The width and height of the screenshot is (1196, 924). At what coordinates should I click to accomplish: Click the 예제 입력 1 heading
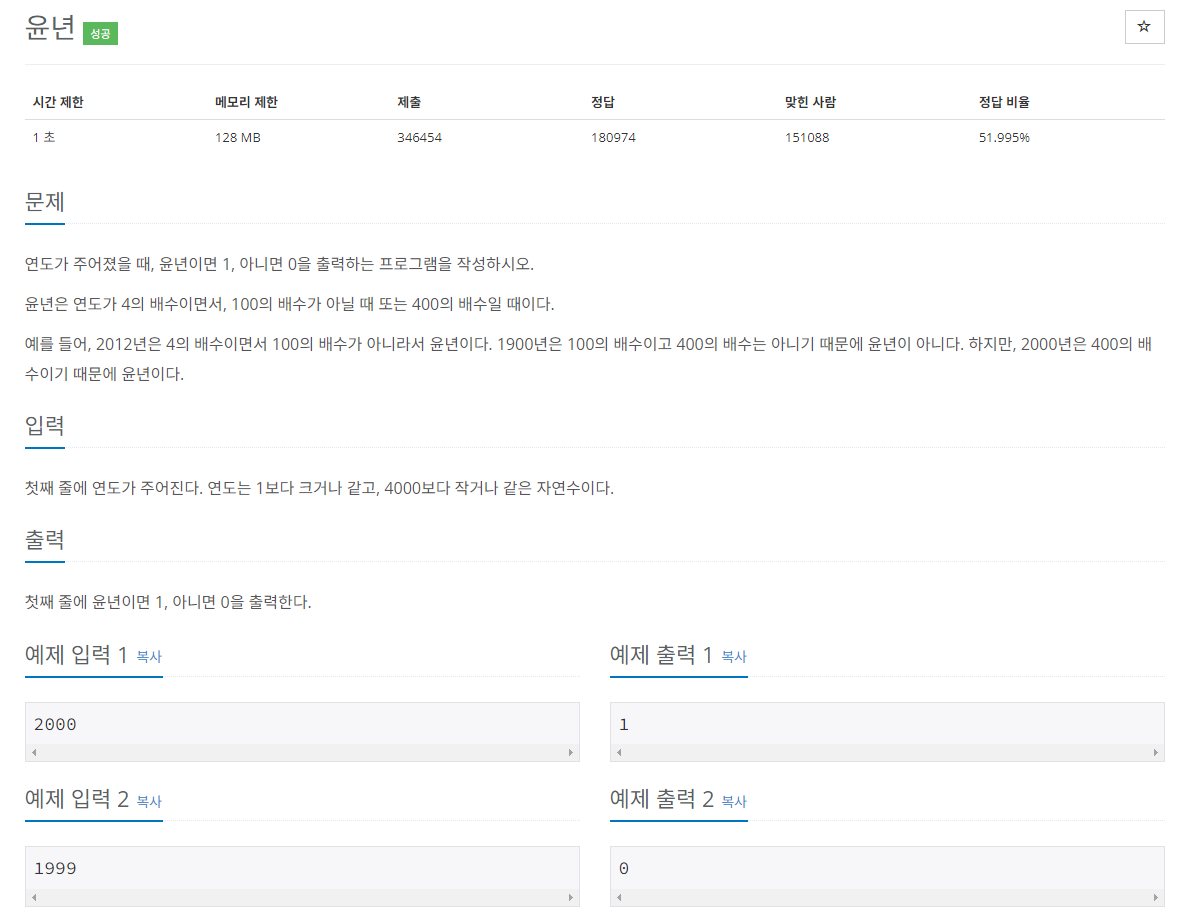(76, 655)
